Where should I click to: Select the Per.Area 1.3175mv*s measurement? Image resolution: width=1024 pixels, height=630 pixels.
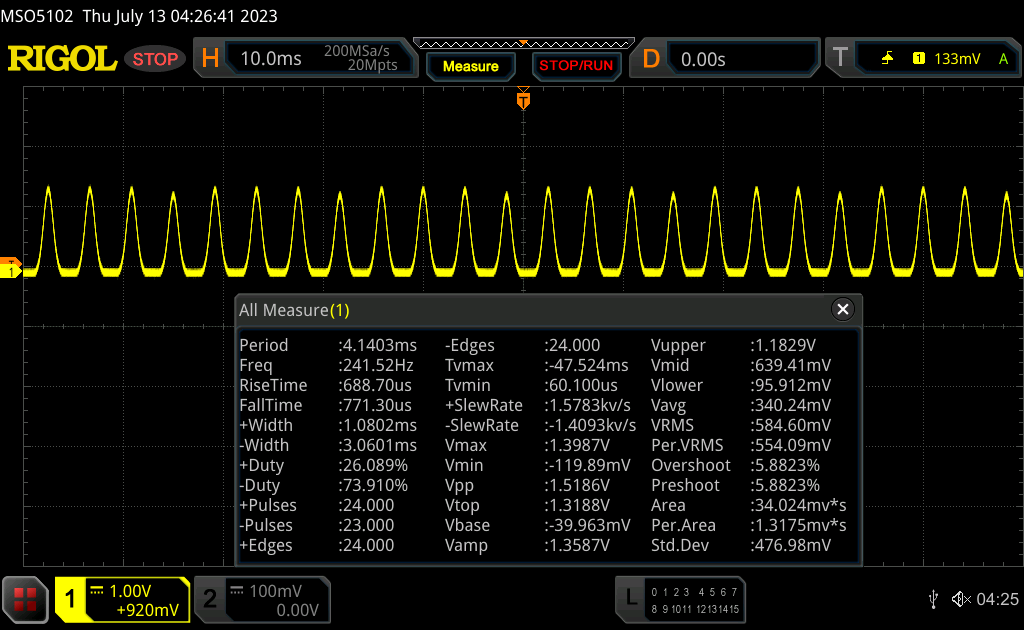click(749, 525)
